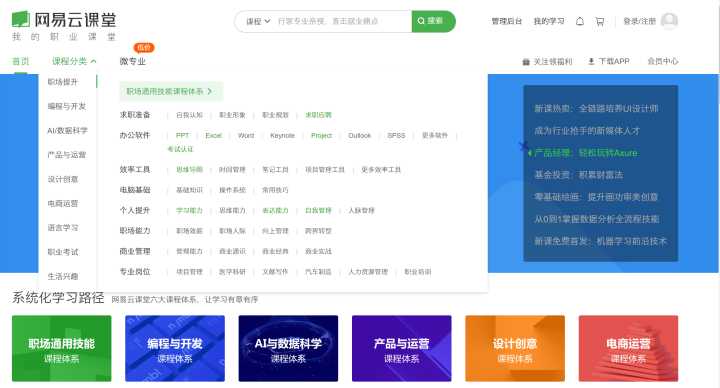Click the Word subcategory
Image resolution: width=720 pixels, height=388 pixels.
point(246,135)
